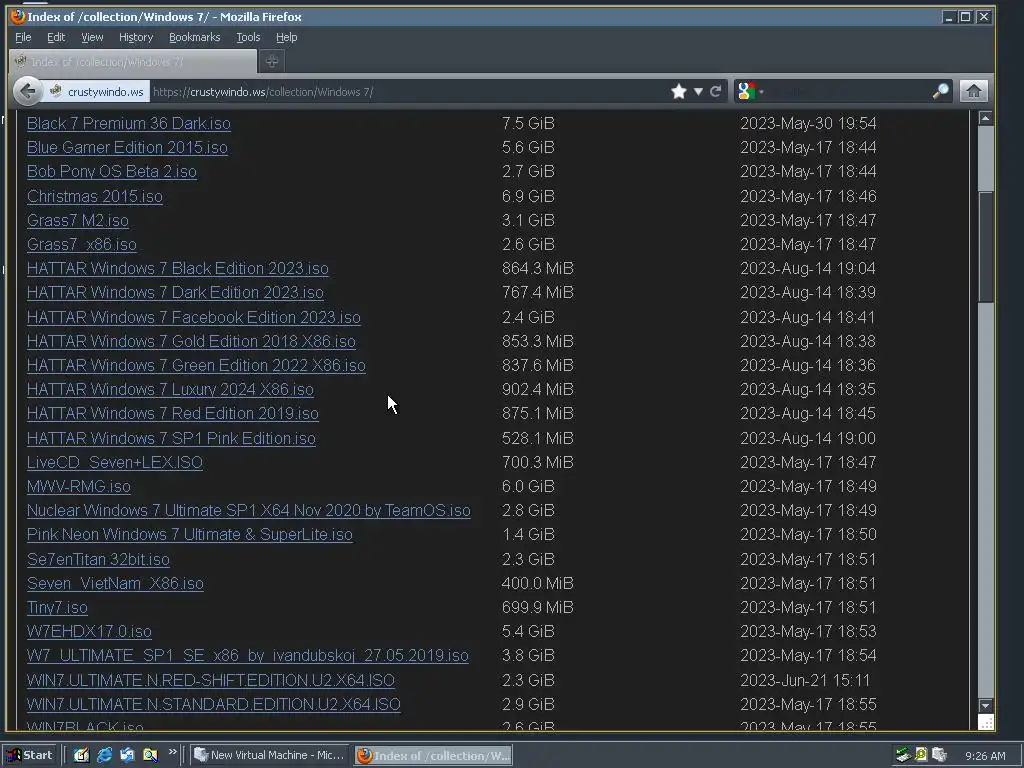Select the Index of /collection/Windows 7/ tab

click(133, 61)
